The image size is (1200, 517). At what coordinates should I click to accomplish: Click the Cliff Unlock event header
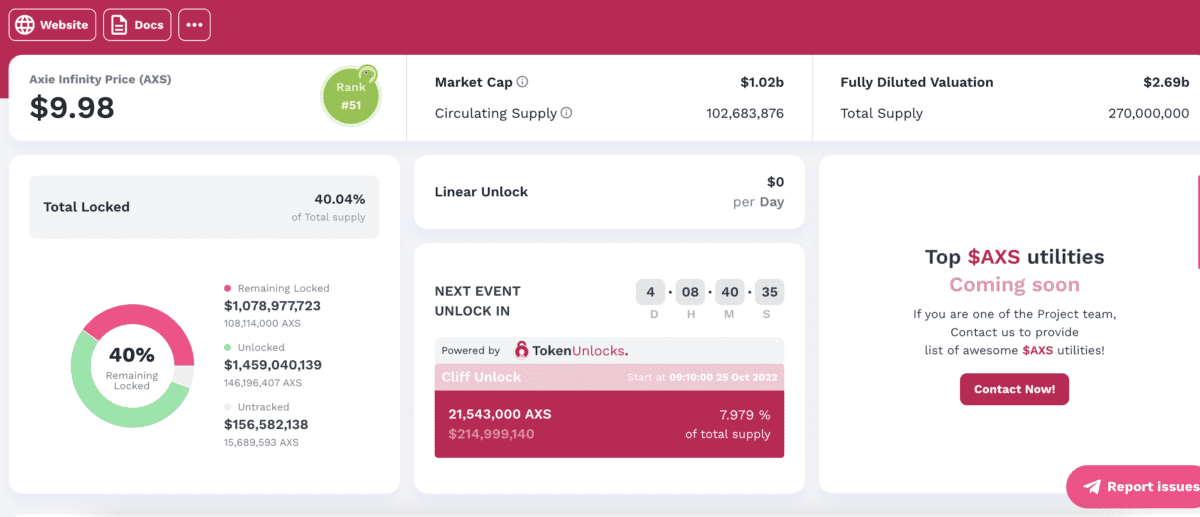click(x=609, y=377)
